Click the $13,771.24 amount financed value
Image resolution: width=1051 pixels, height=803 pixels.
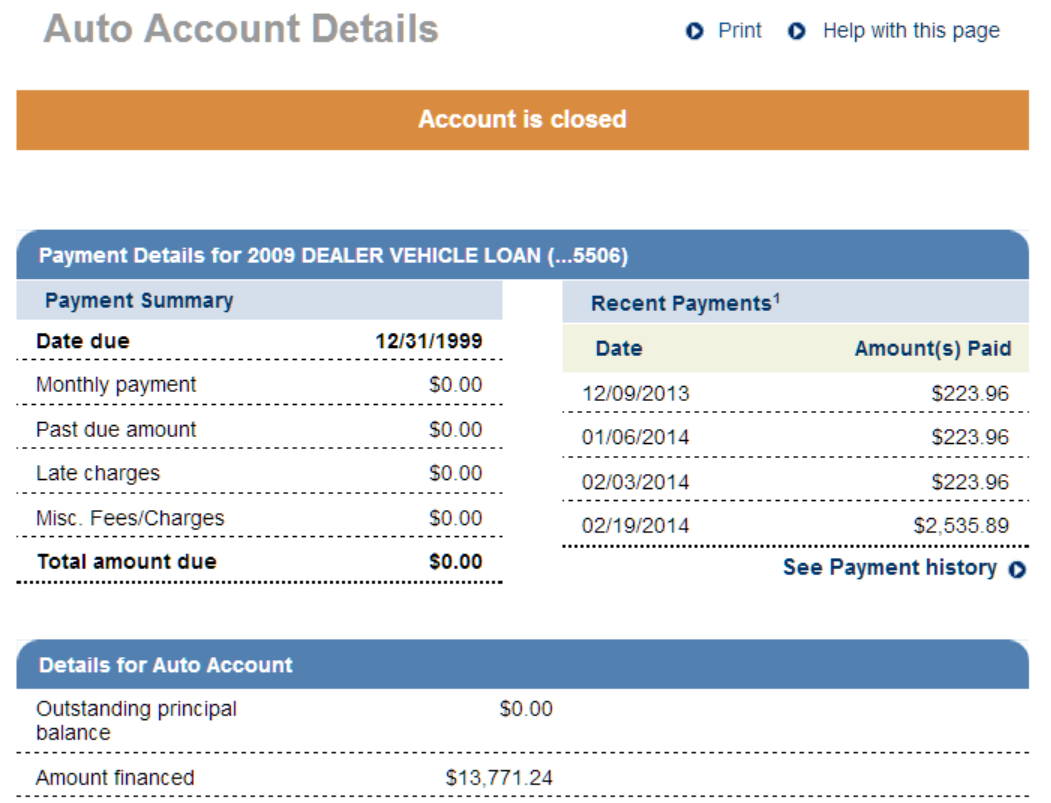(x=499, y=779)
